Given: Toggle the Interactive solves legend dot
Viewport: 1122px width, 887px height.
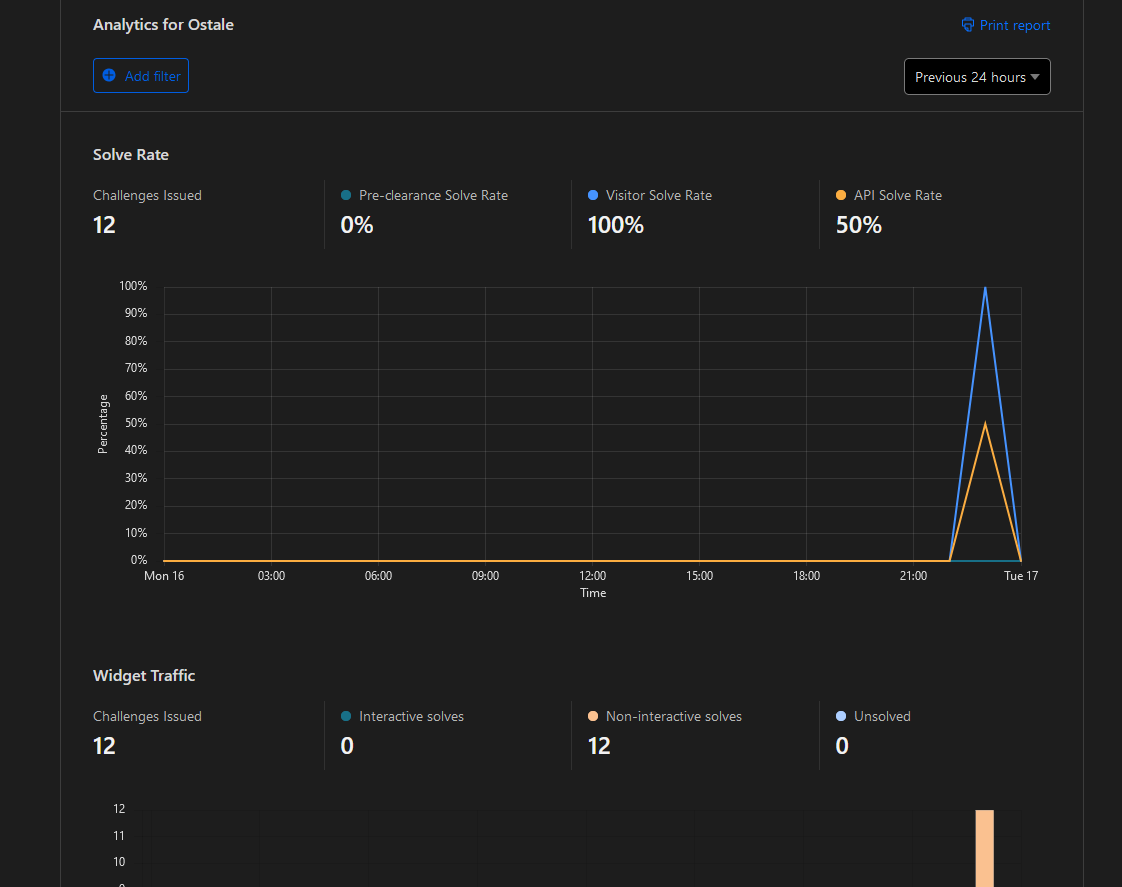Looking at the screenshot, I should pos(346,716).
